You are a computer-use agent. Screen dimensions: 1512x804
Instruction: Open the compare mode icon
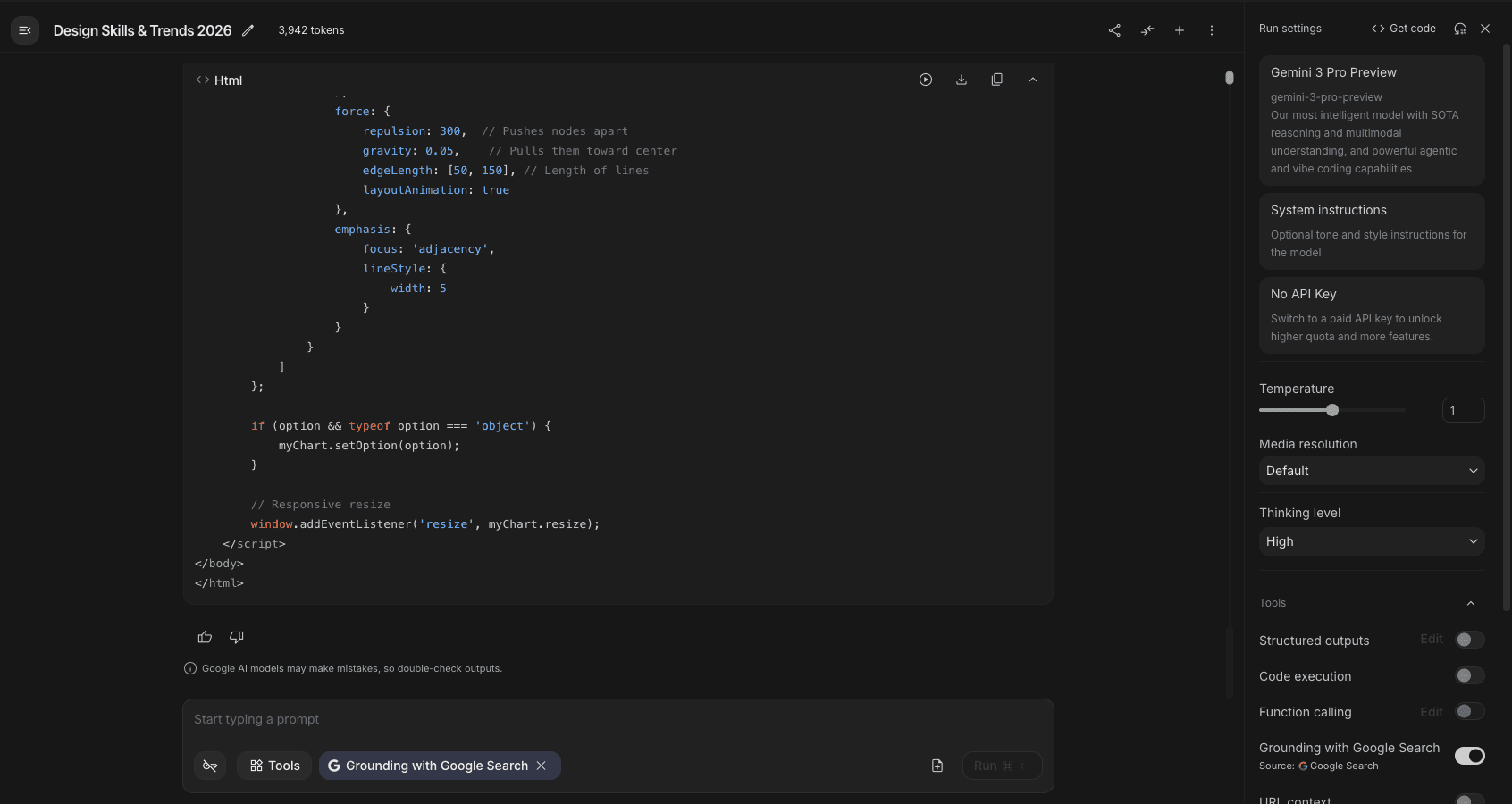click(1147, 30)
